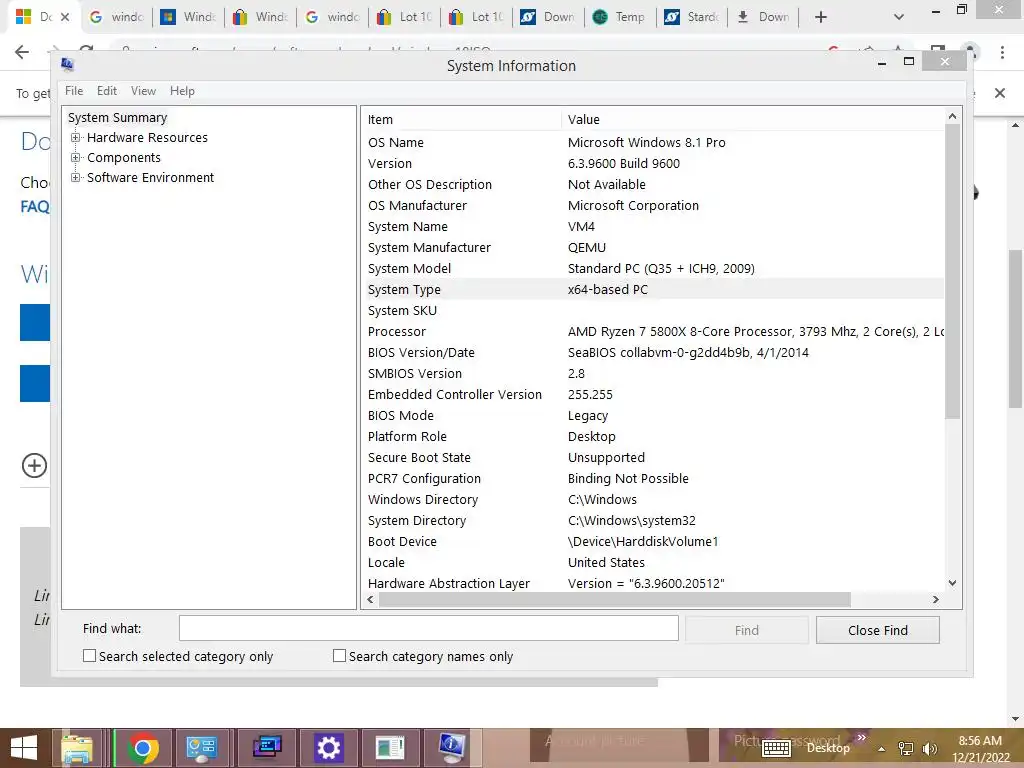Viewport: 1024px width, 768px height.
Task: Open the network tray icon
Action: pos(906,749)
